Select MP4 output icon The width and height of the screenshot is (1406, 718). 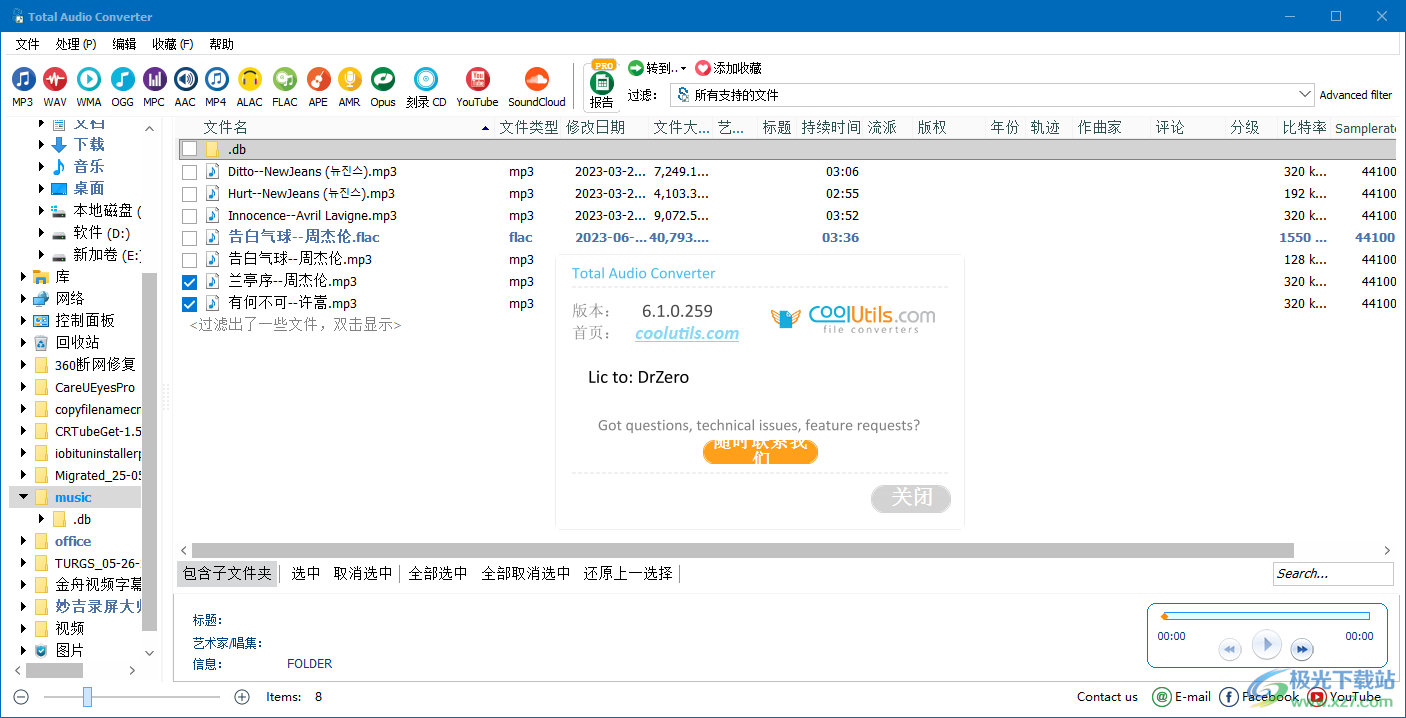click(x=216, y=80)
